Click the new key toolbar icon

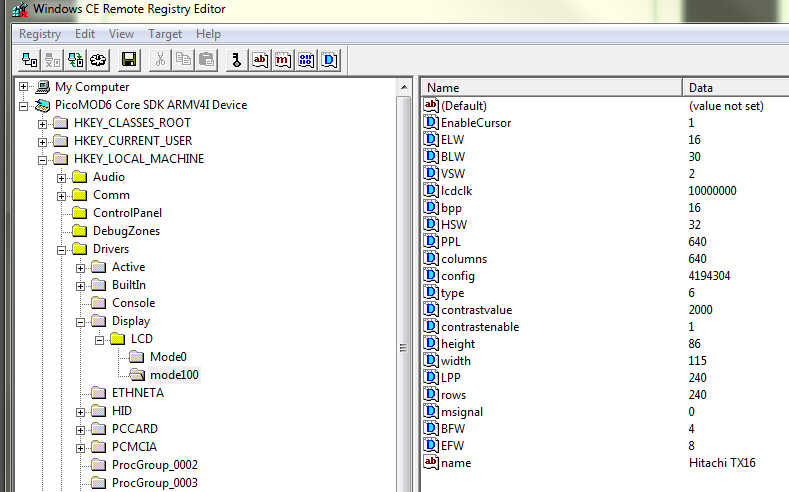[x=236, y=60]
